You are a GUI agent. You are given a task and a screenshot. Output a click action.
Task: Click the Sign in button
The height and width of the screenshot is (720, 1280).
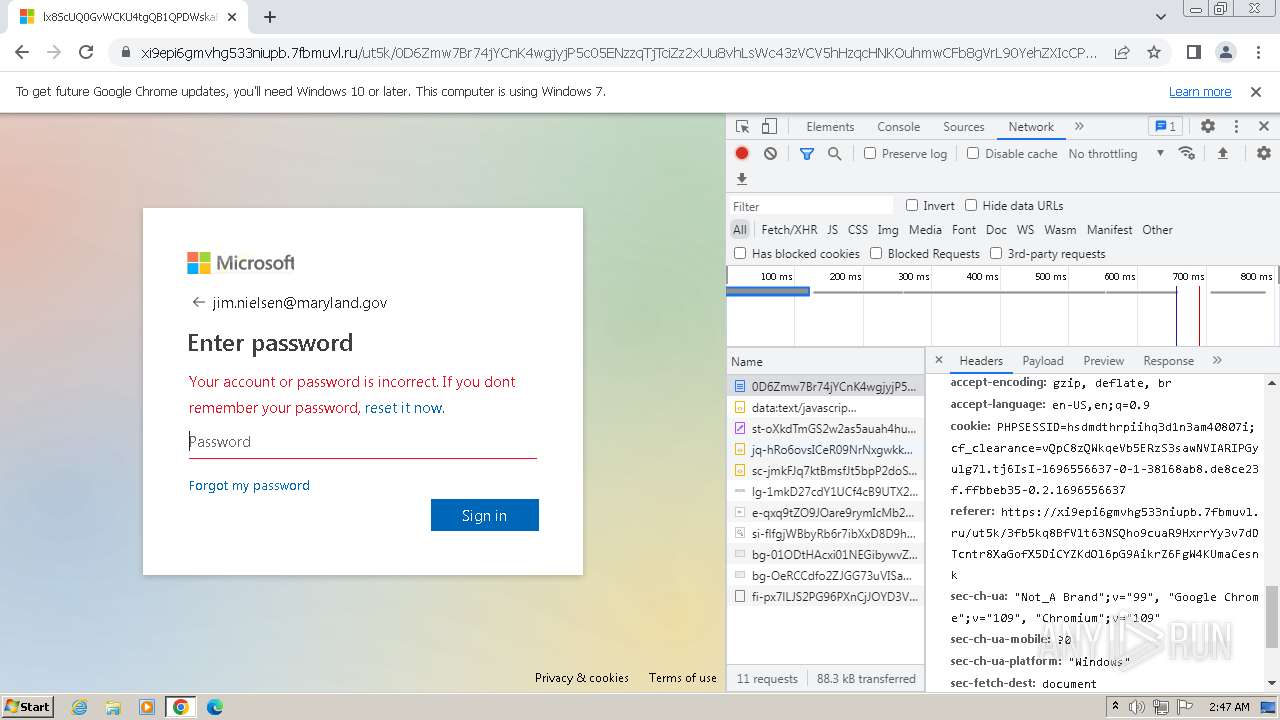pyautogui.click(x=485, y=515)
